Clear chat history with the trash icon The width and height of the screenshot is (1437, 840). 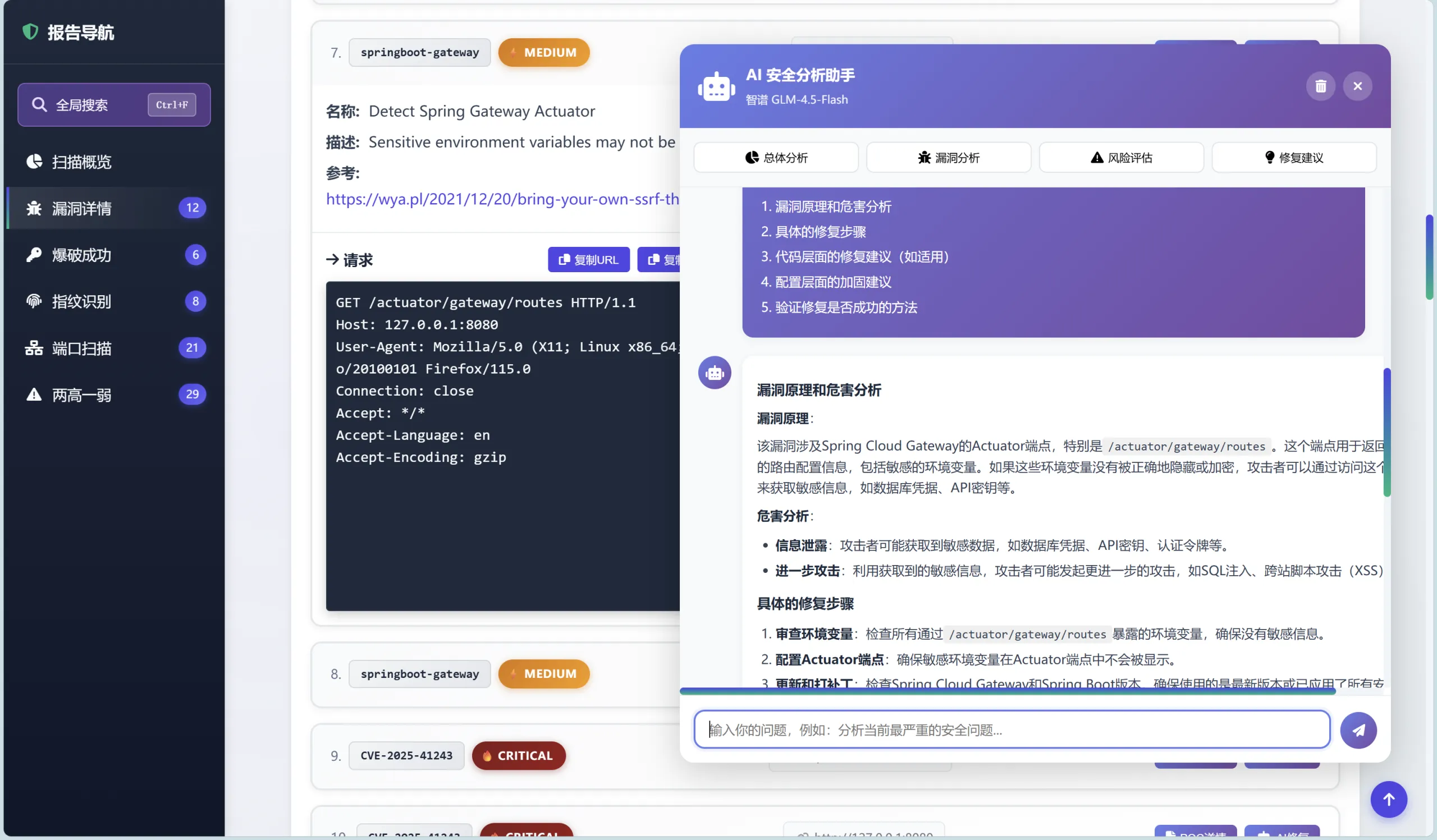click(x=1321, y=86)
